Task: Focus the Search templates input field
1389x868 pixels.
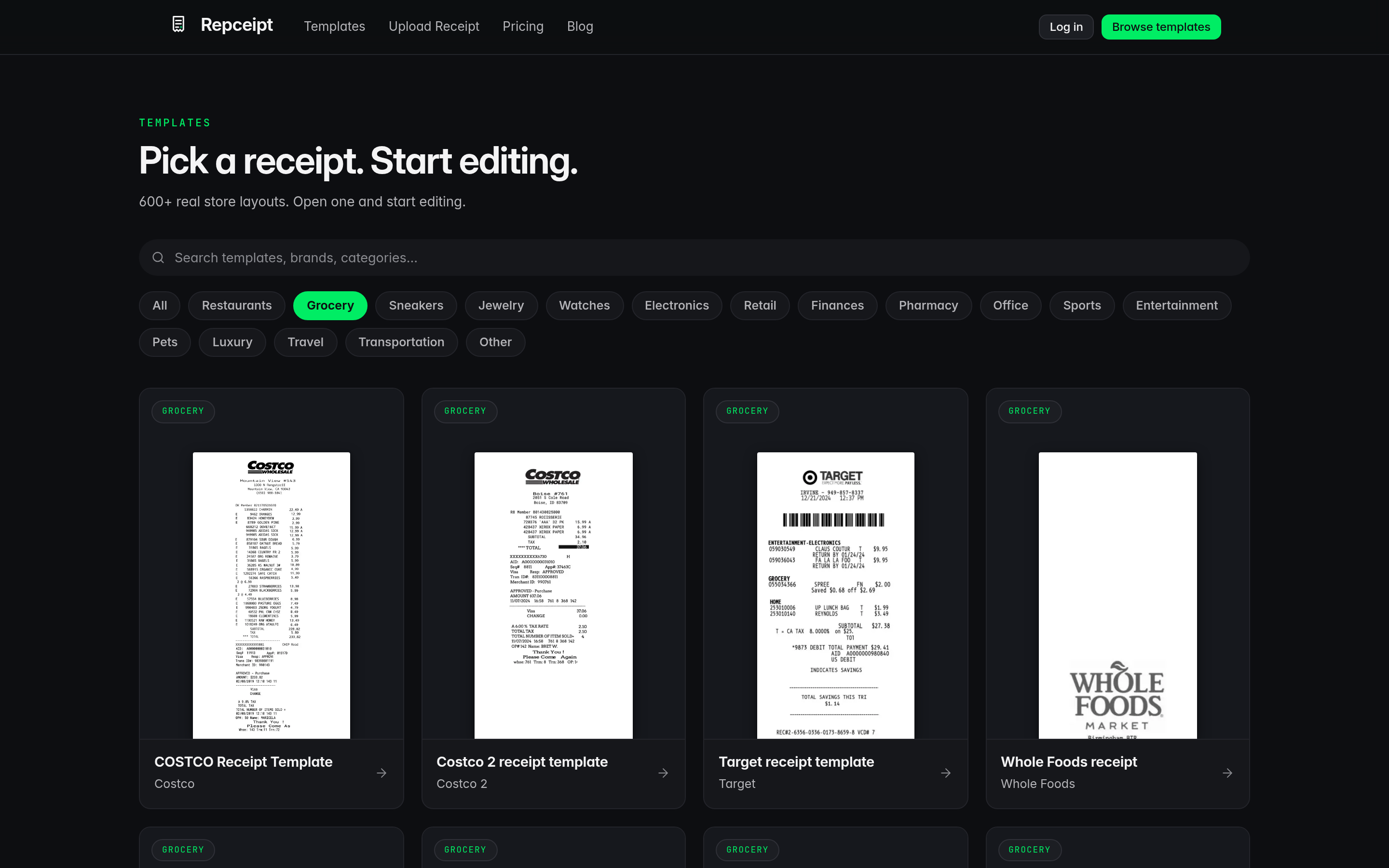Action: (x=694, y=258)
